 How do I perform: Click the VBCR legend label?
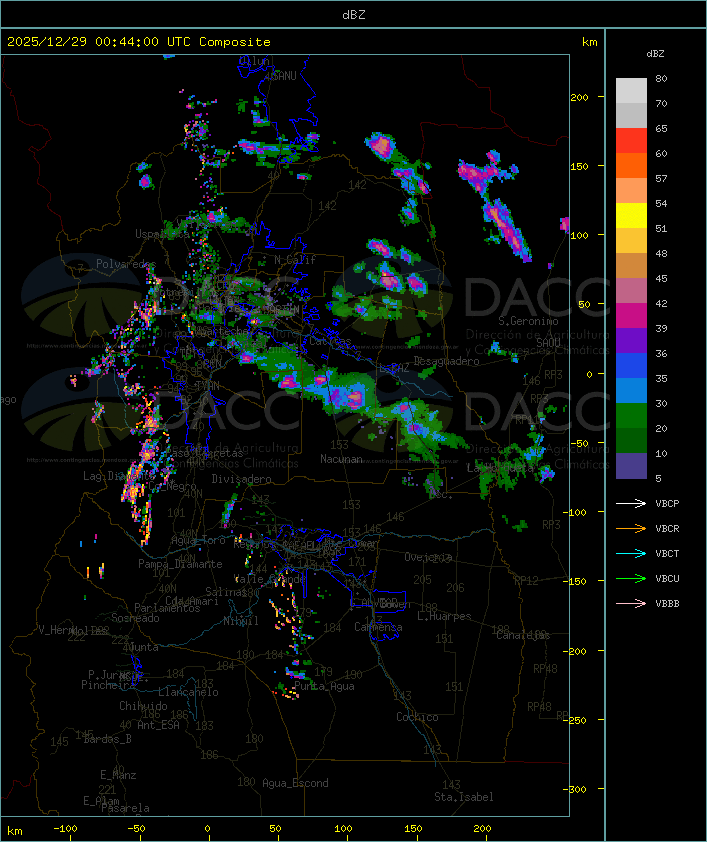(667, 528)
